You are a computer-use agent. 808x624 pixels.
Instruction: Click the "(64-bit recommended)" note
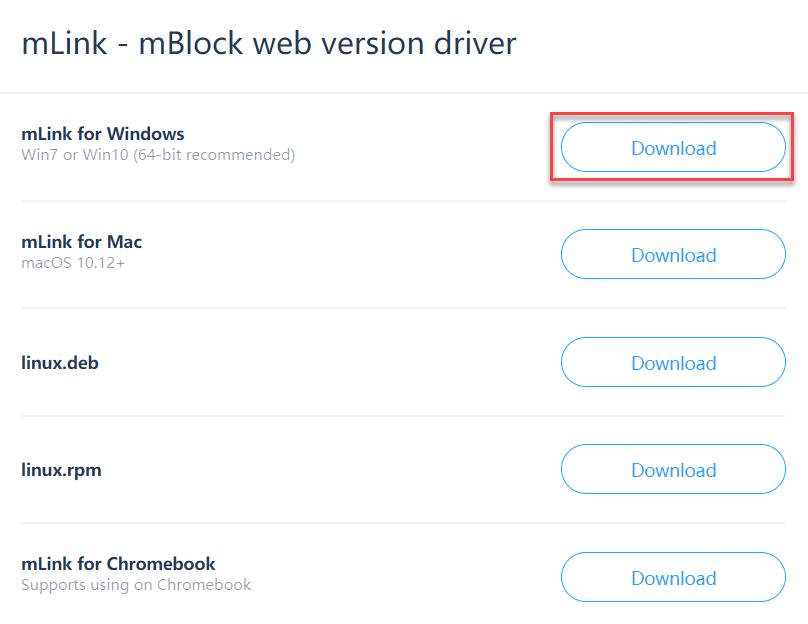coord(216,155)
